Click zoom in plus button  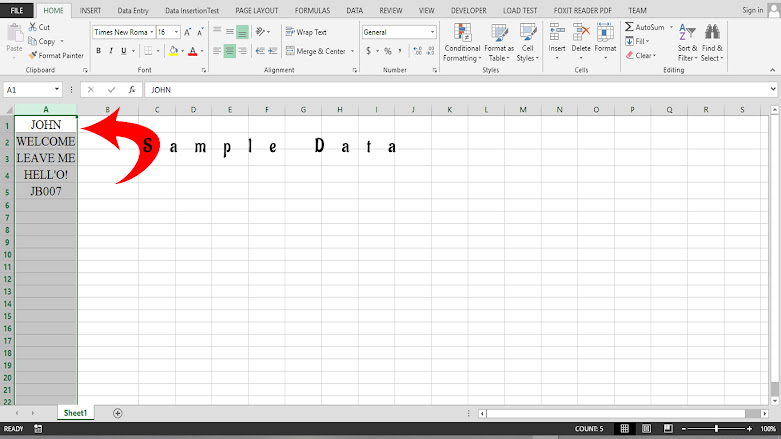[749, 429]
